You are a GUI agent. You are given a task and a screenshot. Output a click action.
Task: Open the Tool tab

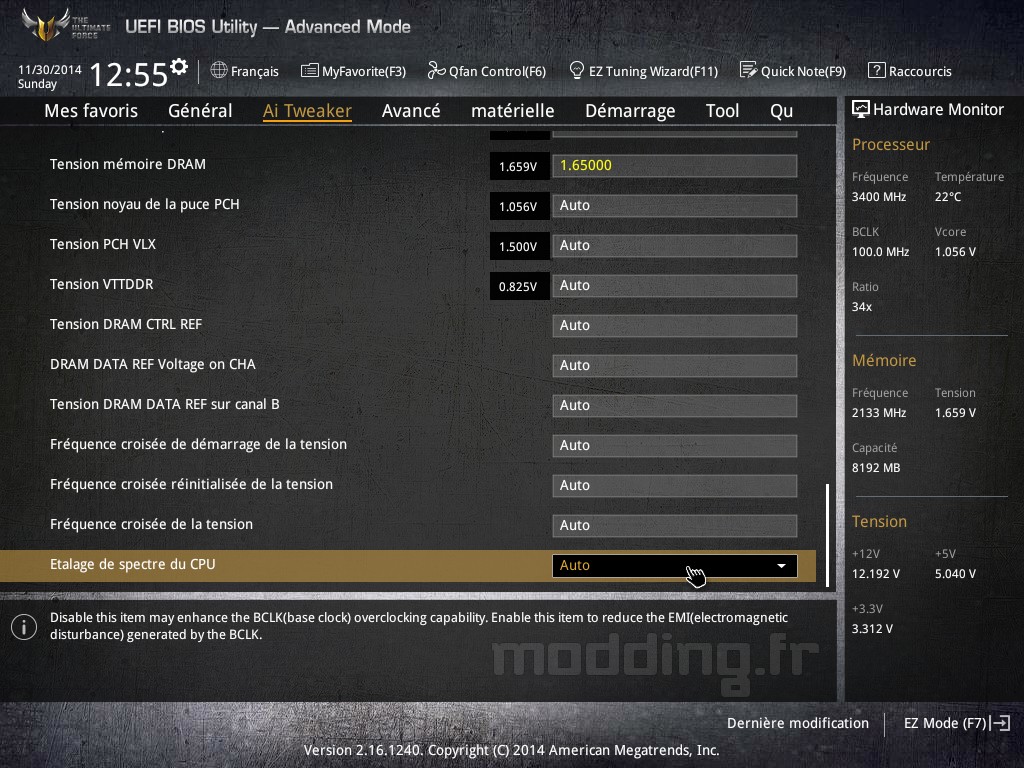(x=722, y=111)
